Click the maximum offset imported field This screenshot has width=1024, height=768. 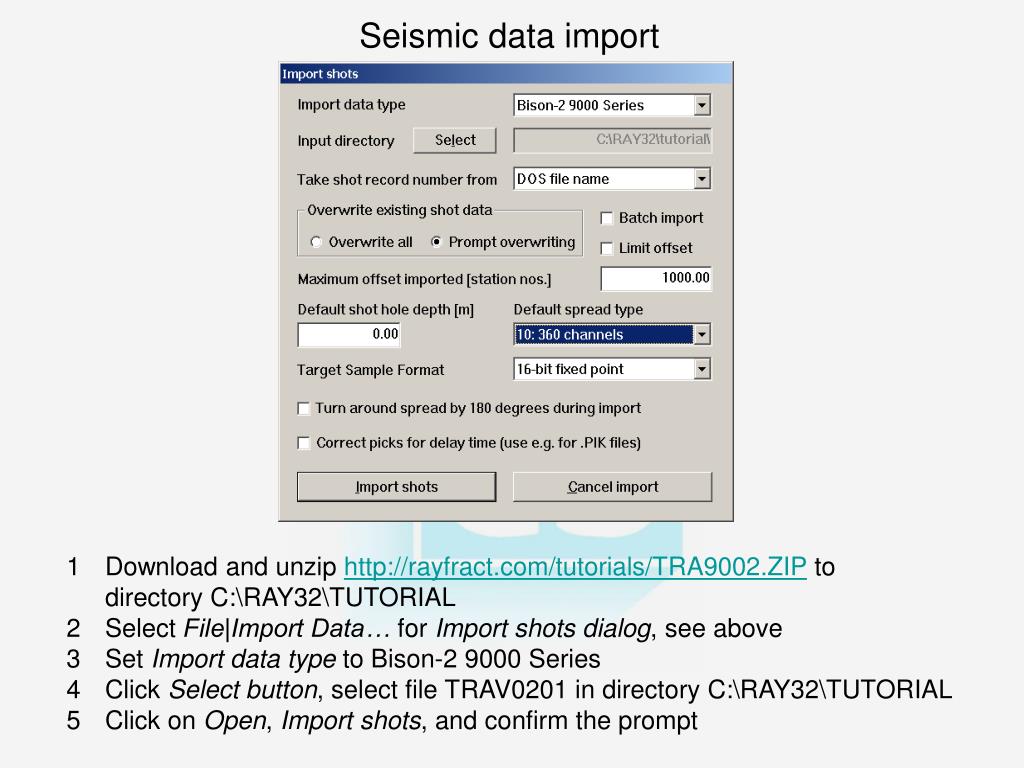pos(656,278)
